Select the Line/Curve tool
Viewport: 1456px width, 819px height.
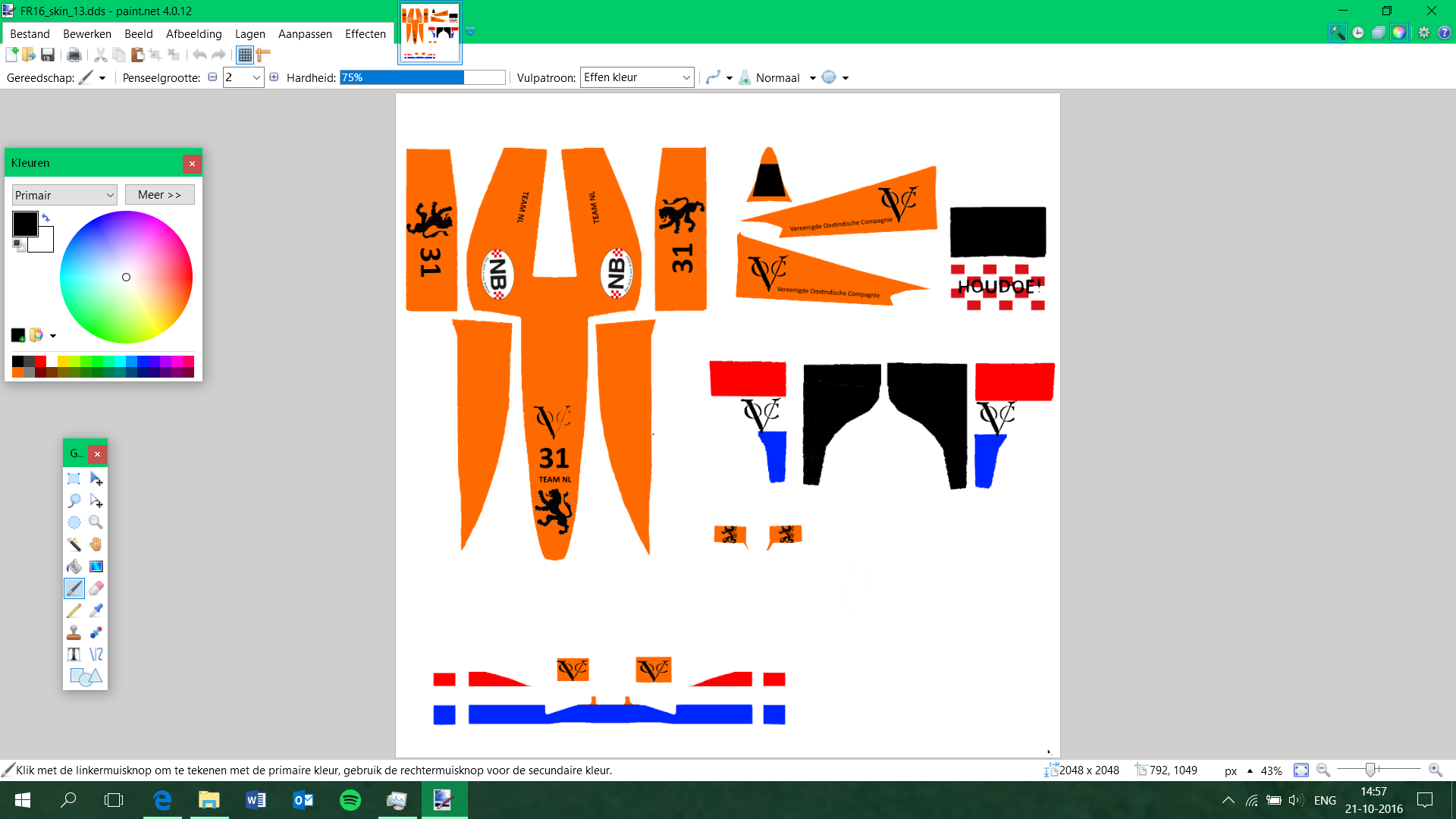96,654
